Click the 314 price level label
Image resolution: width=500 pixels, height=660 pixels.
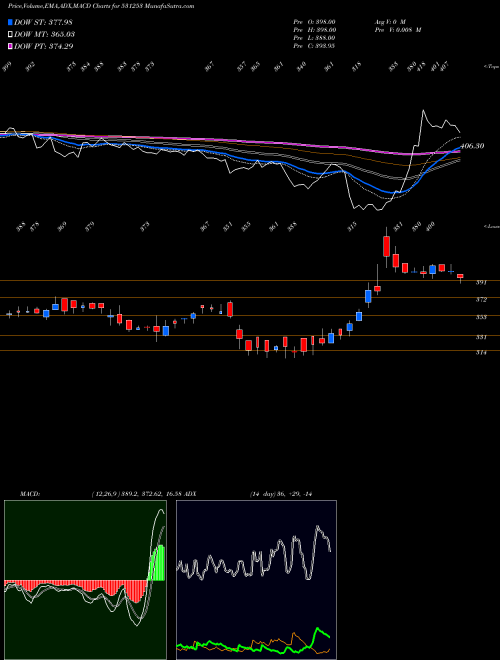point(481,353)
